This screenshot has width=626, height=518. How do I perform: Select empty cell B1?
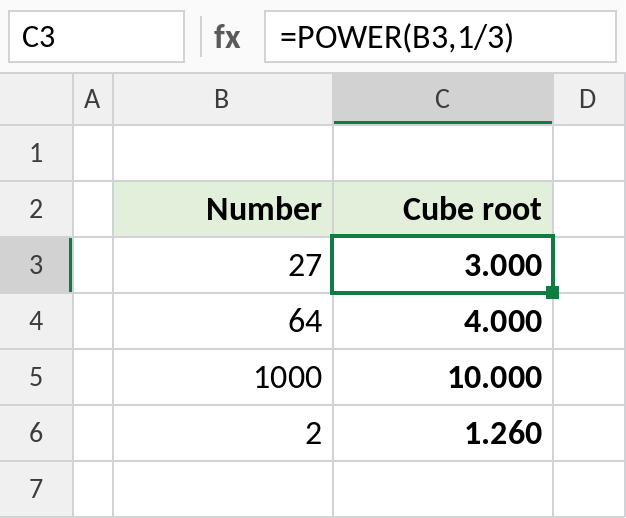(223, 153)
